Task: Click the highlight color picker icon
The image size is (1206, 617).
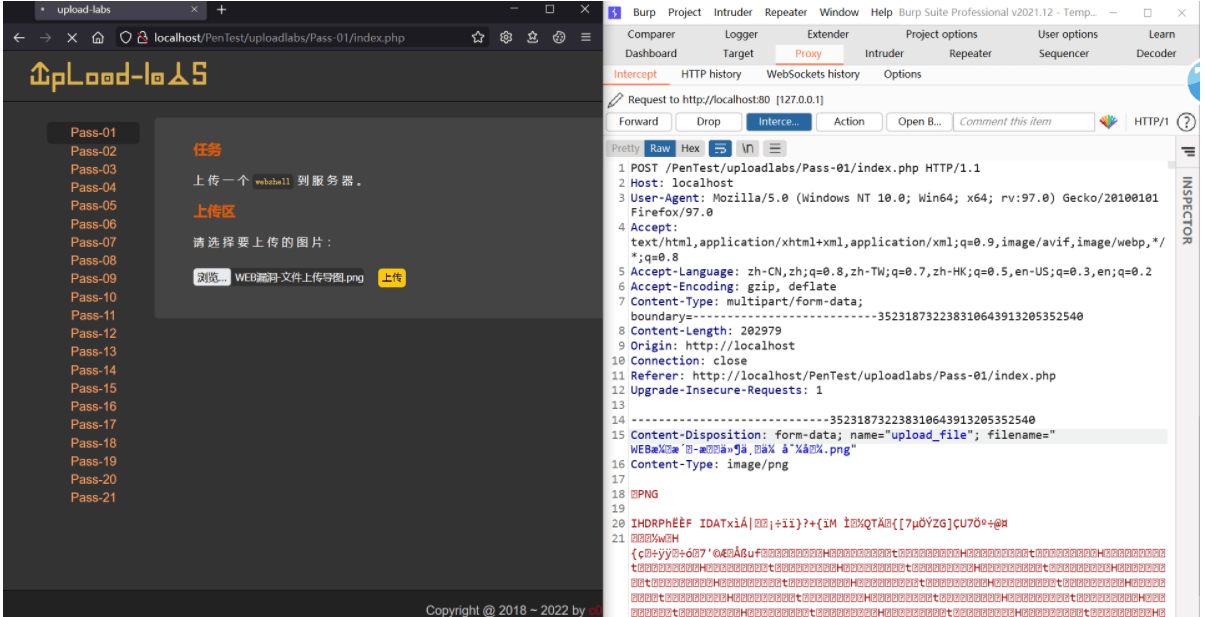Action: [1108, 122]
